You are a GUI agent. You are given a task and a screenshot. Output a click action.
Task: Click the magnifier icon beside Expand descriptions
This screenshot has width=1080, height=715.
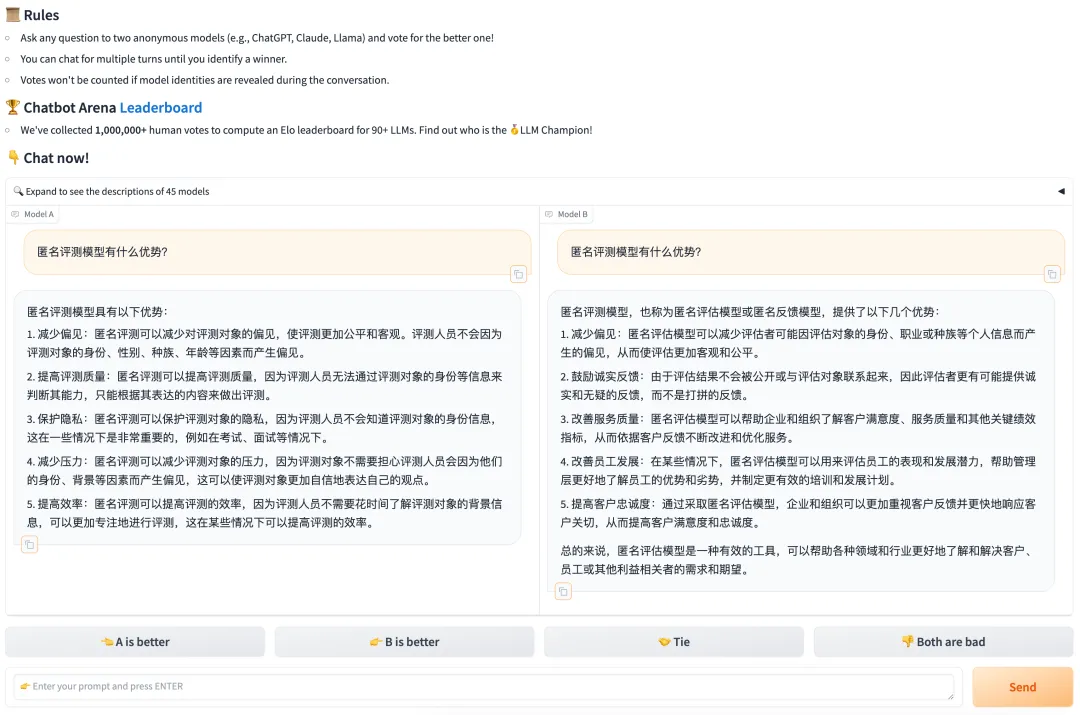(x=18, y=191)
